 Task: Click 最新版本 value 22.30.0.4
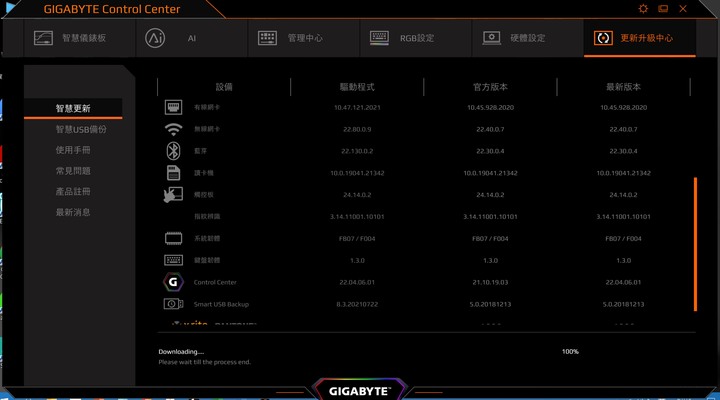624,151
